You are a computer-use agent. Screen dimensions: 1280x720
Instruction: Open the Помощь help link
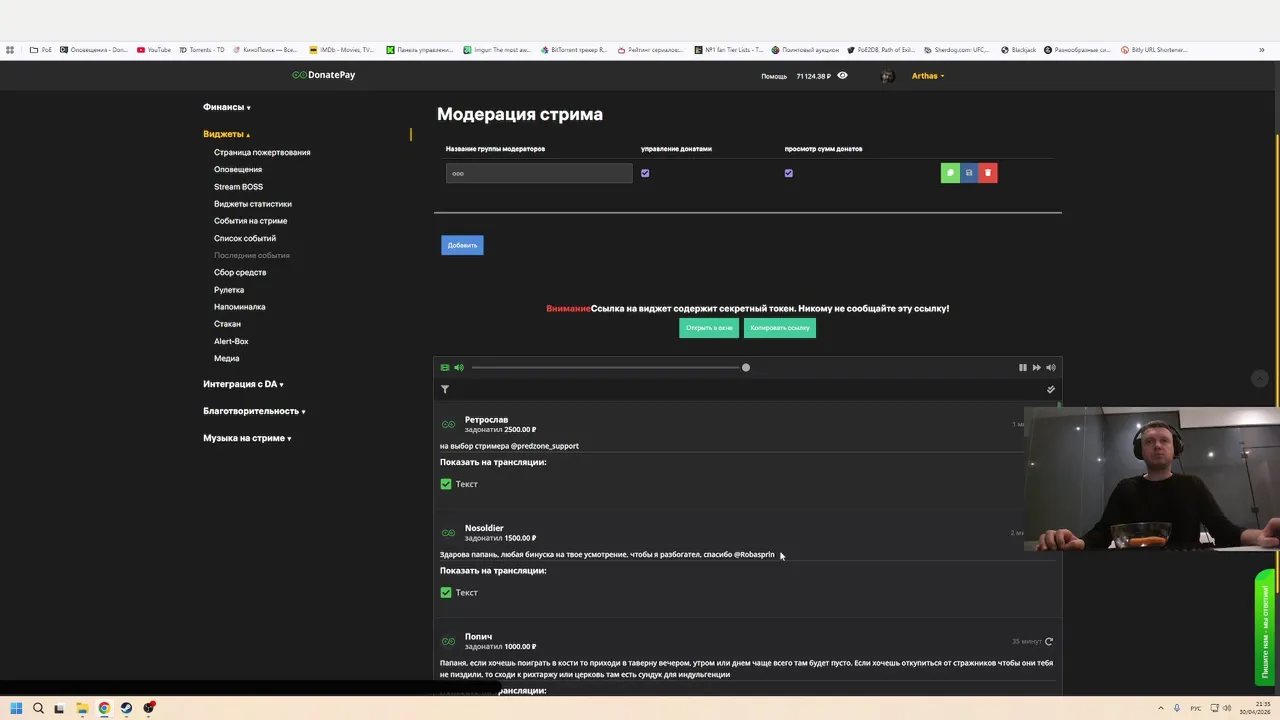point(774,76)
